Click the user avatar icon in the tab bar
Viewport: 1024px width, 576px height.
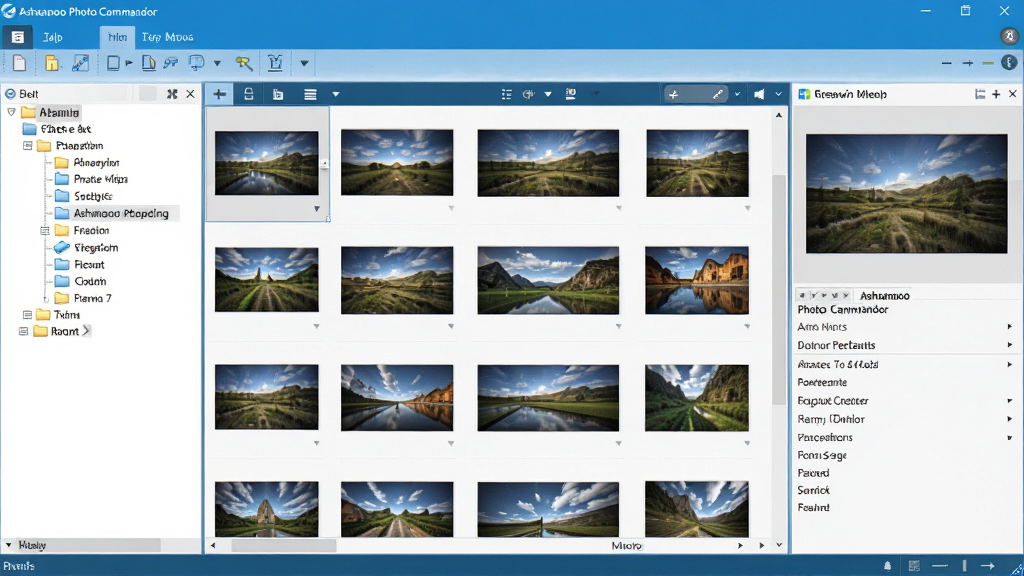point(1009,36)
